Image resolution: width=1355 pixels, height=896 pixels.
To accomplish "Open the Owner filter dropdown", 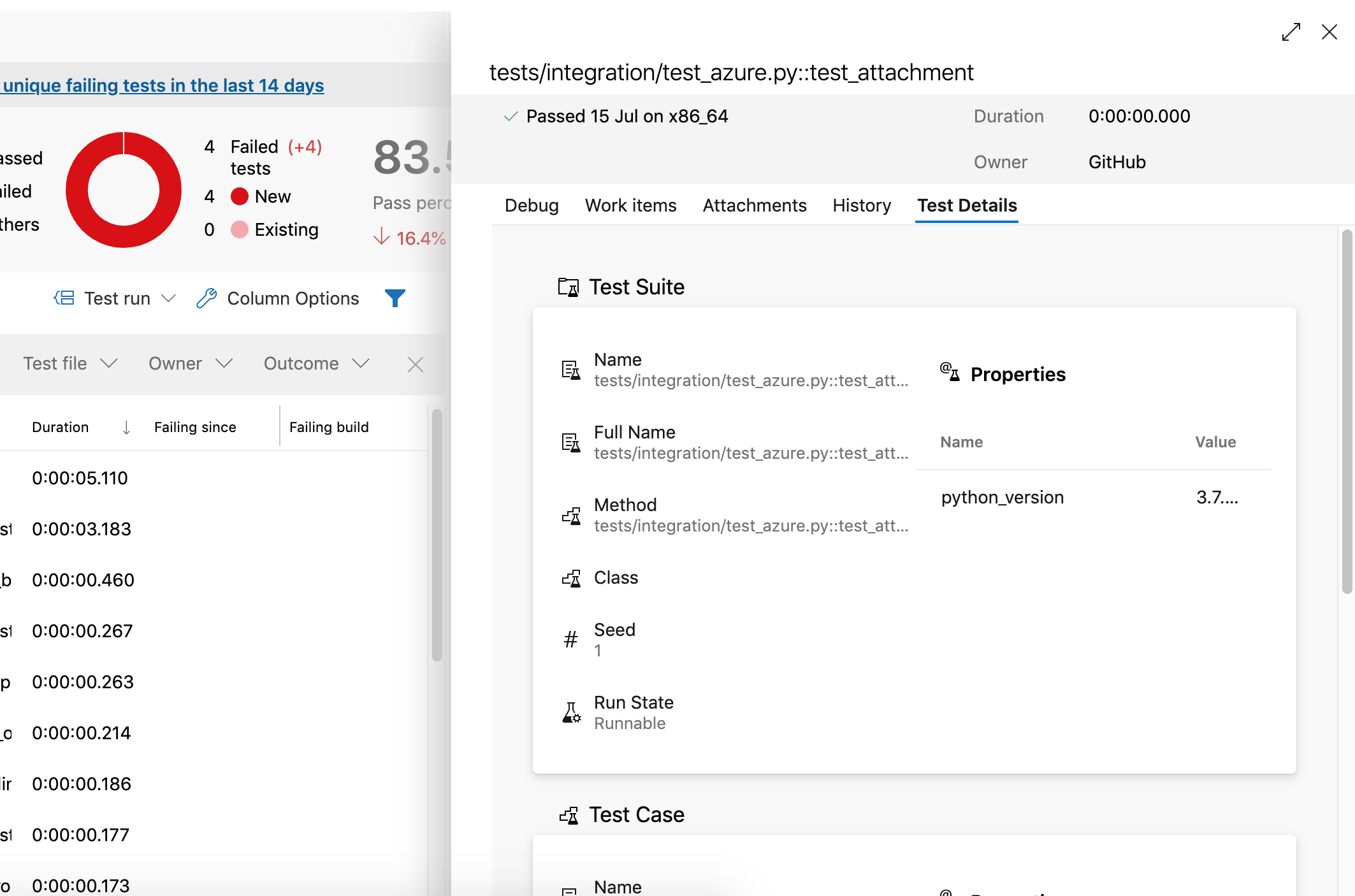I will point(190,364).
